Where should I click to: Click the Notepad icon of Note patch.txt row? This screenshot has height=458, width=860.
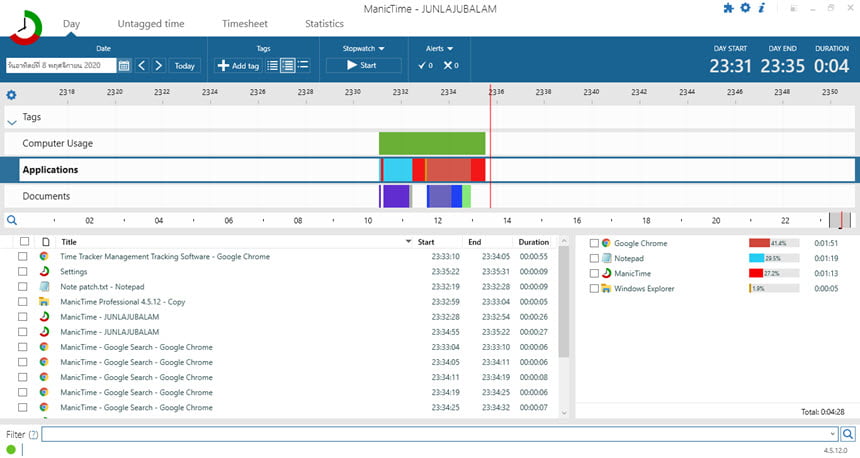pyautogui.click(x=44, y=286)
